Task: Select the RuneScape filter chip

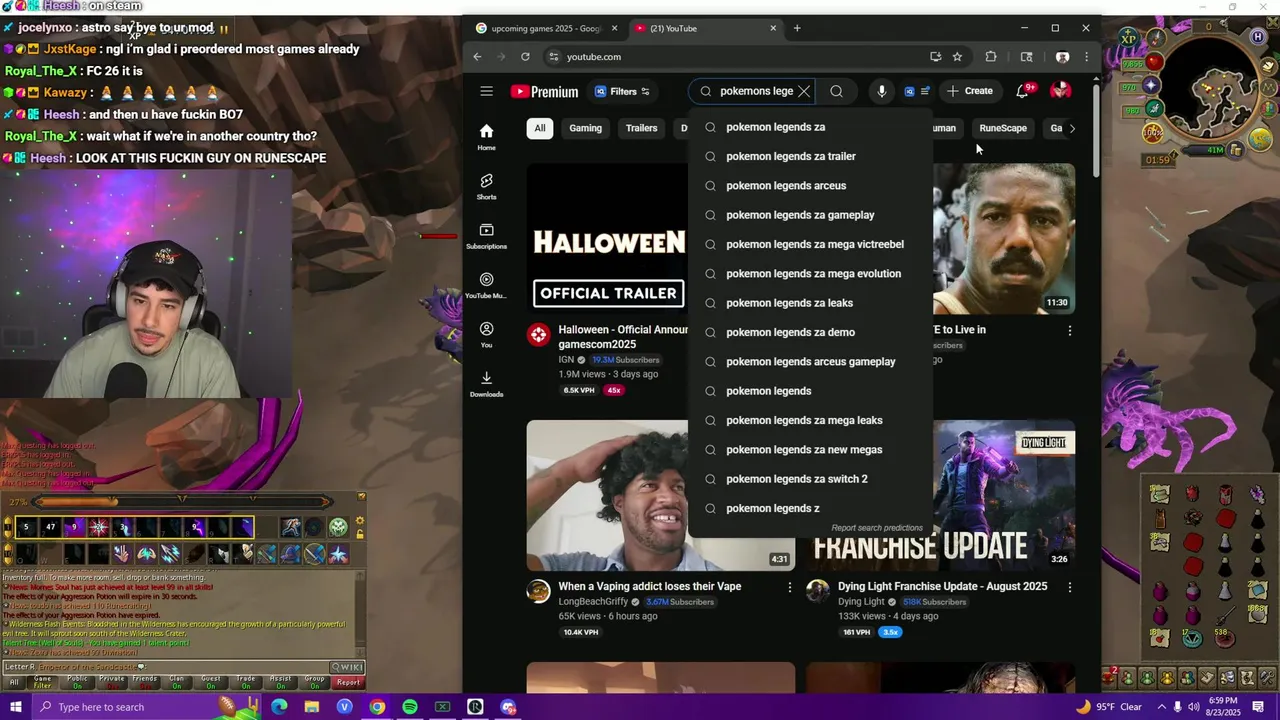Action: coord(1003,128)
